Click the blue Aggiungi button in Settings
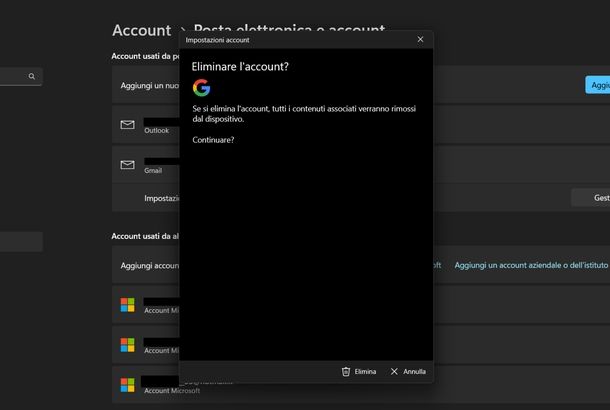Viewport: 610px width, 410px height. pyautogui.click(x=598, y=85)
